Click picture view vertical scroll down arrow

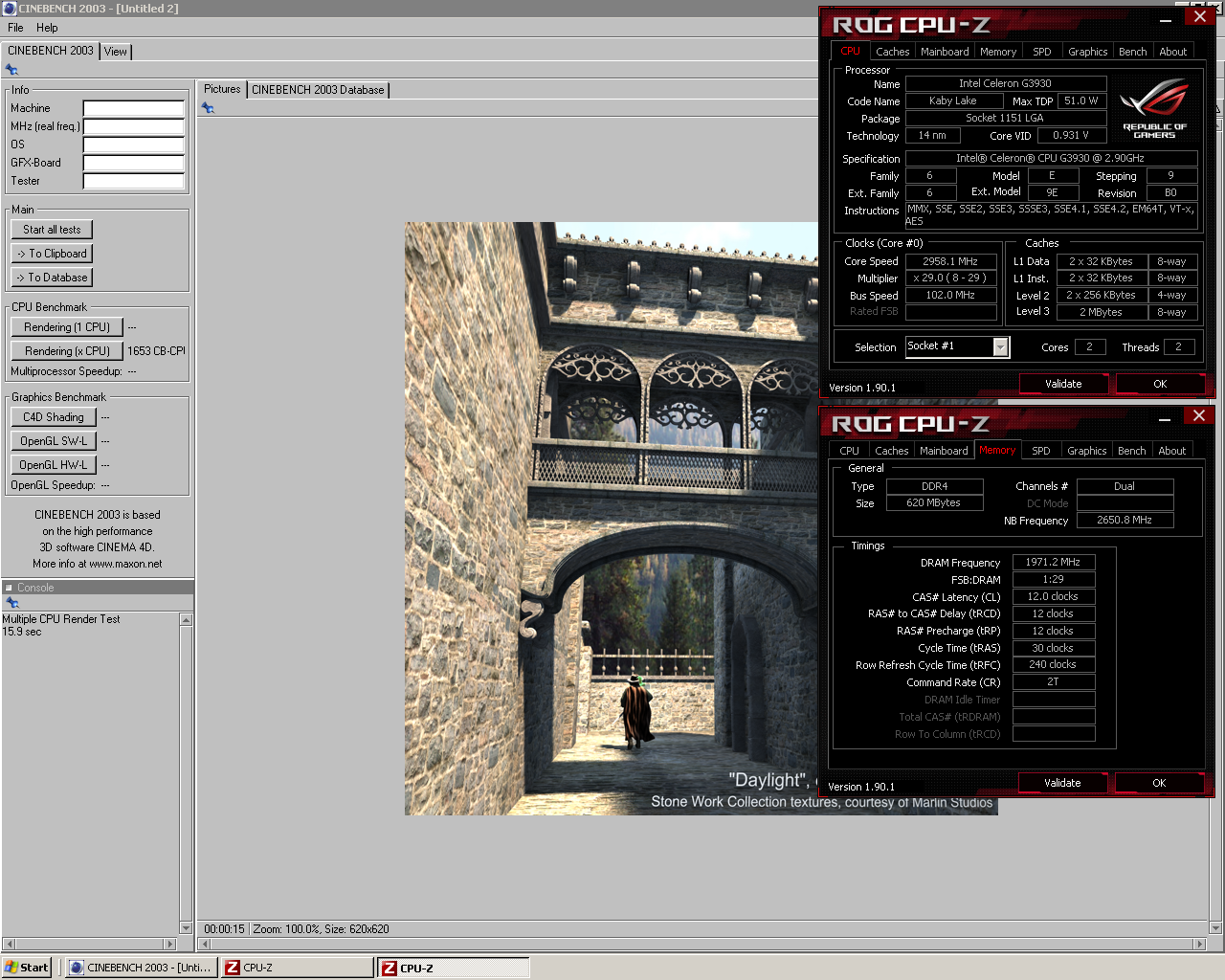coord(1216,927)
